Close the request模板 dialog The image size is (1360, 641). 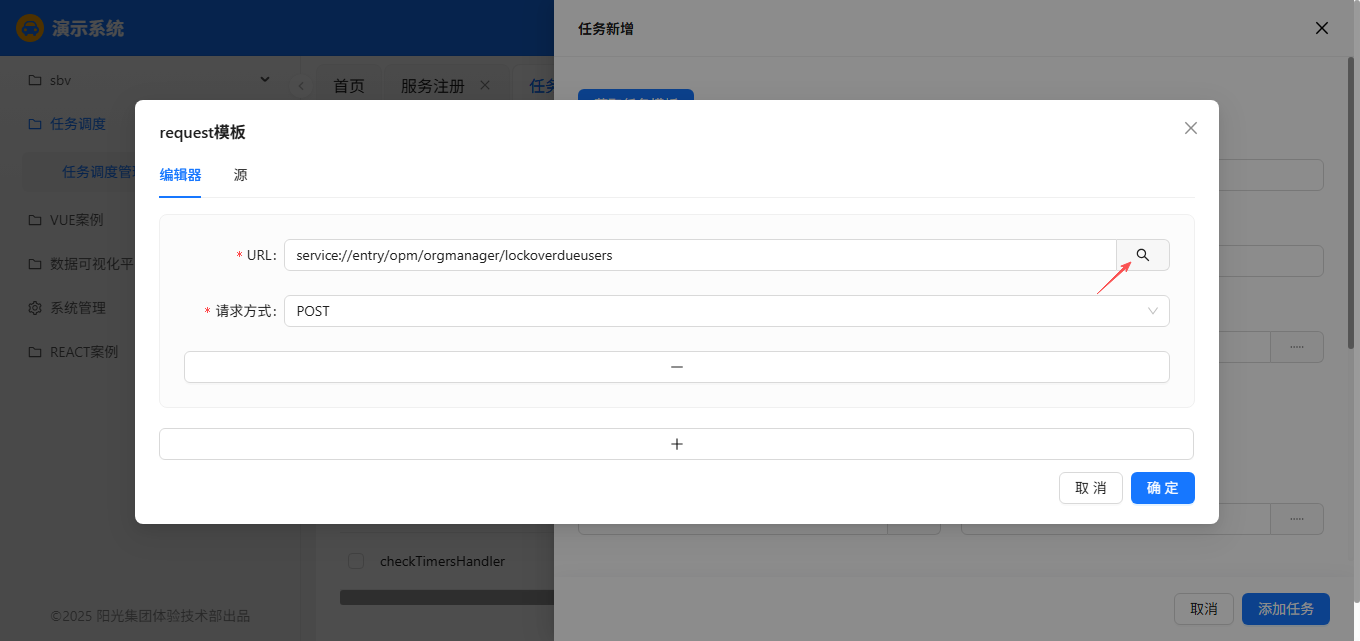point(1190,128)
